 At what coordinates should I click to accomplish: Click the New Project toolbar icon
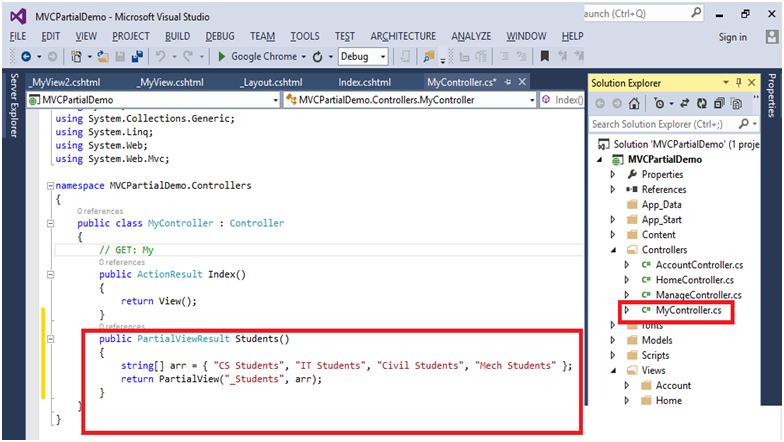[76, 56]
